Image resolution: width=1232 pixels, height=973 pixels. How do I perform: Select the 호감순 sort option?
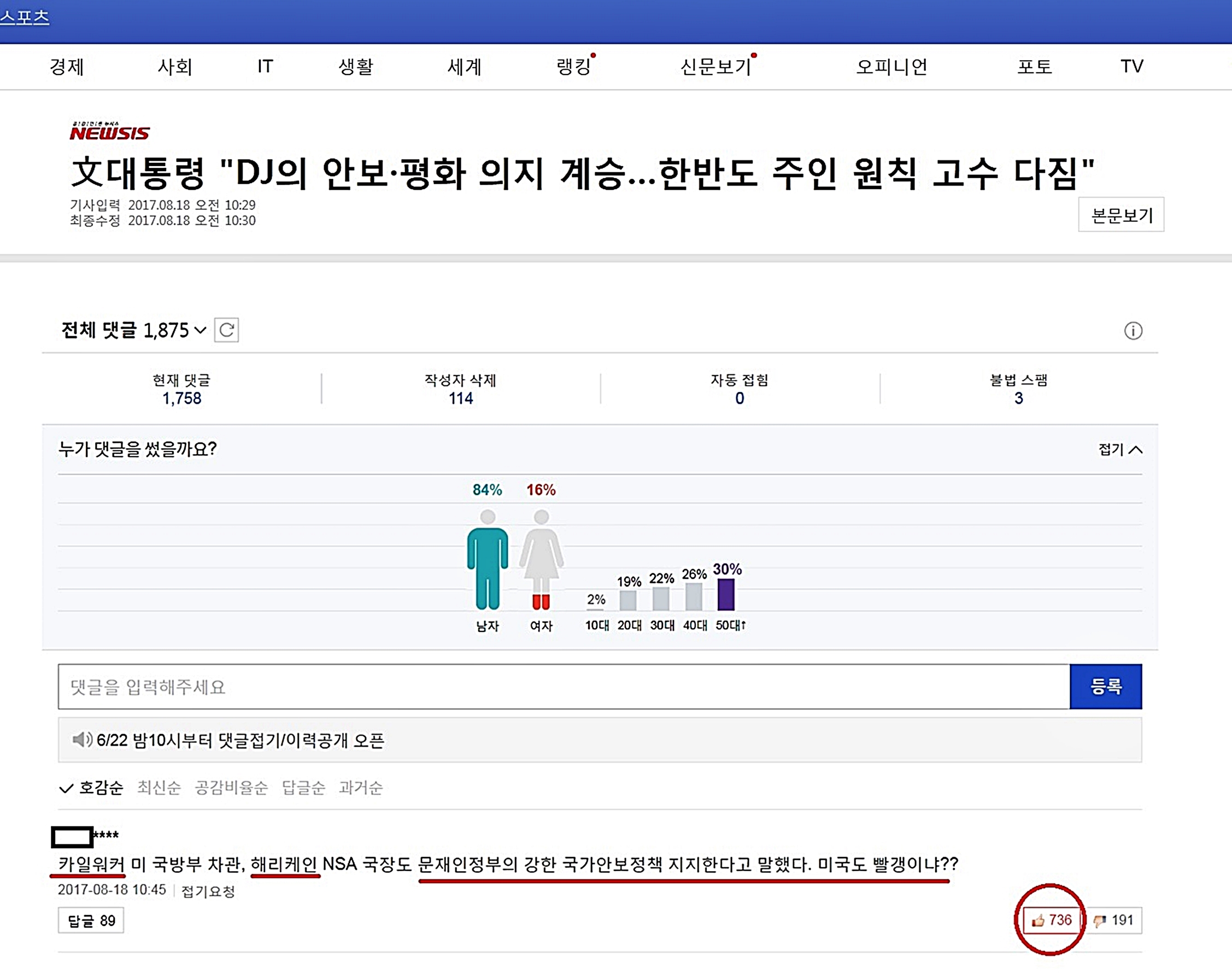tap(100, 788)
